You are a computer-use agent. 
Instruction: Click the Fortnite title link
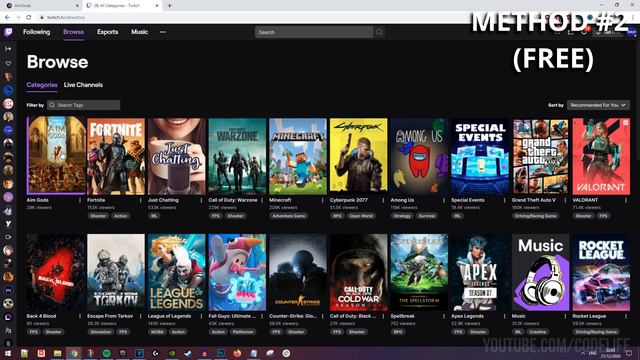click(96, 200)
